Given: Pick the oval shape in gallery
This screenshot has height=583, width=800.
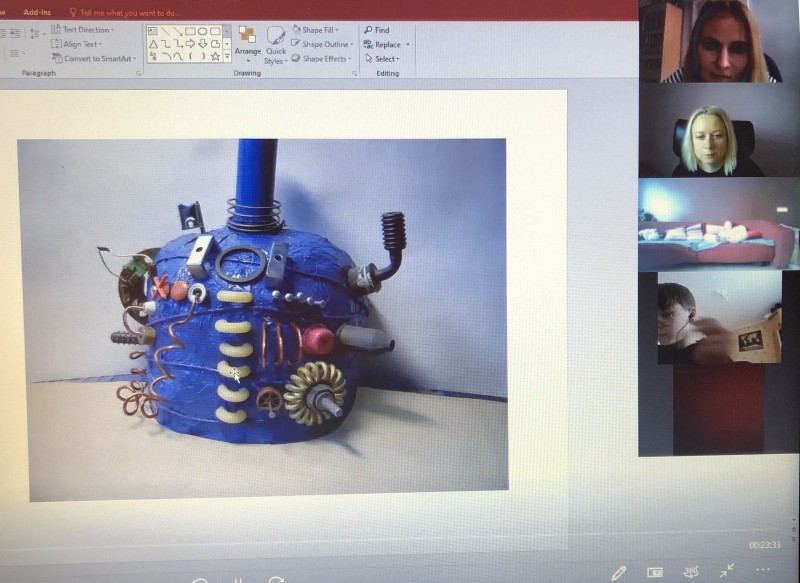Looking at the screenshot, I should pos(203,32).
